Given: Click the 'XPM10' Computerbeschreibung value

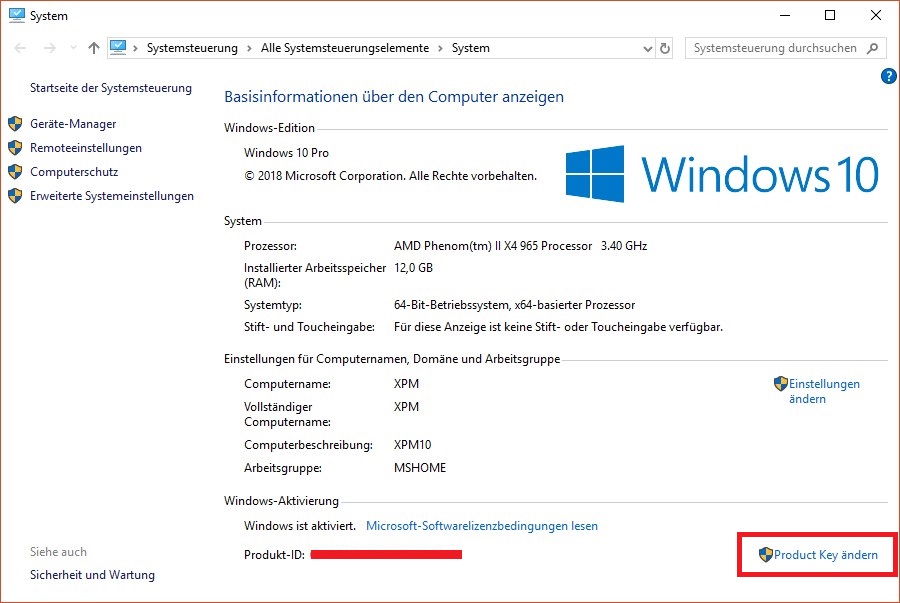Looking at the screenshot, I should tap(412, 445).
